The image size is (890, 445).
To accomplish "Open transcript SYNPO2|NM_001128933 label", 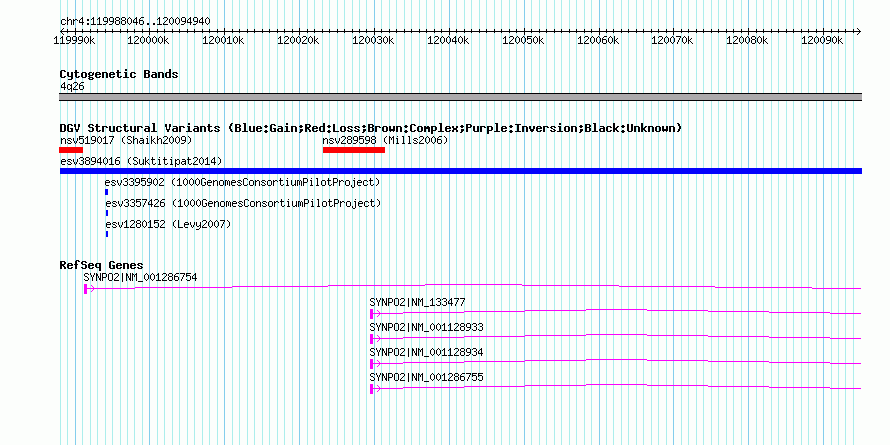I will (x=426, y=328).
